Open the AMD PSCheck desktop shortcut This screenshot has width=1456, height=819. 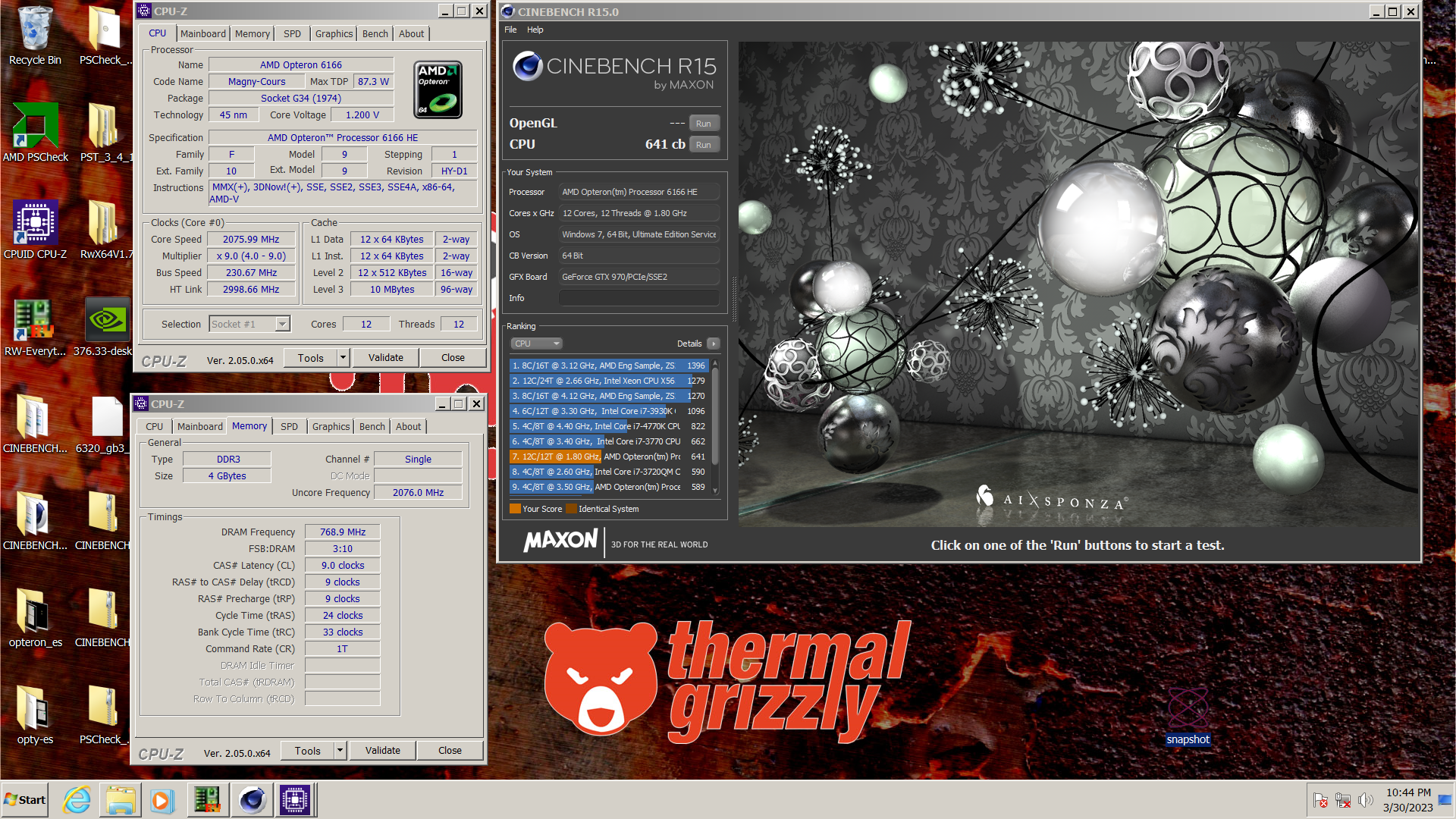coord(35,131)
